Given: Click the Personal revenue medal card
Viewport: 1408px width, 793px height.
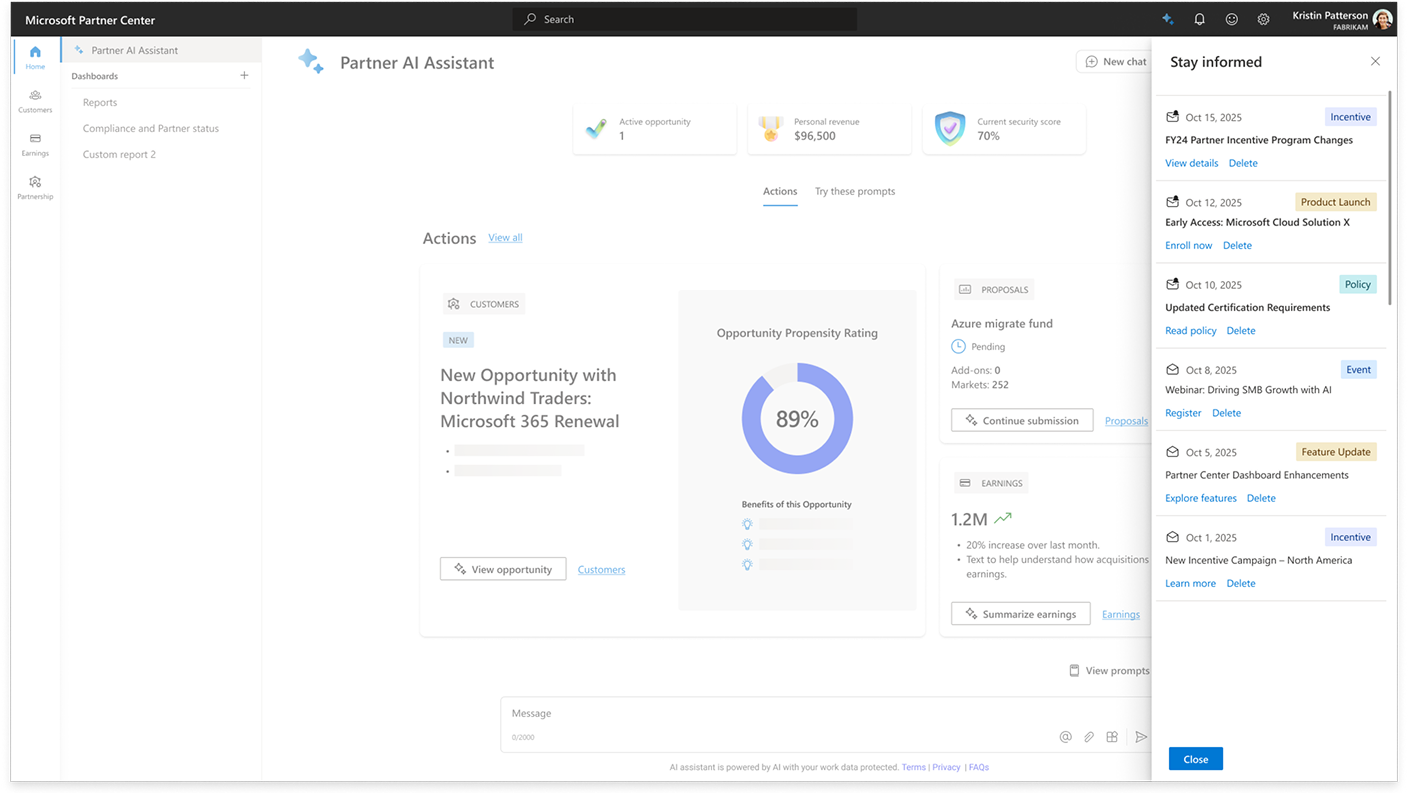Looking at the screenshot, I should pos(829,129).
